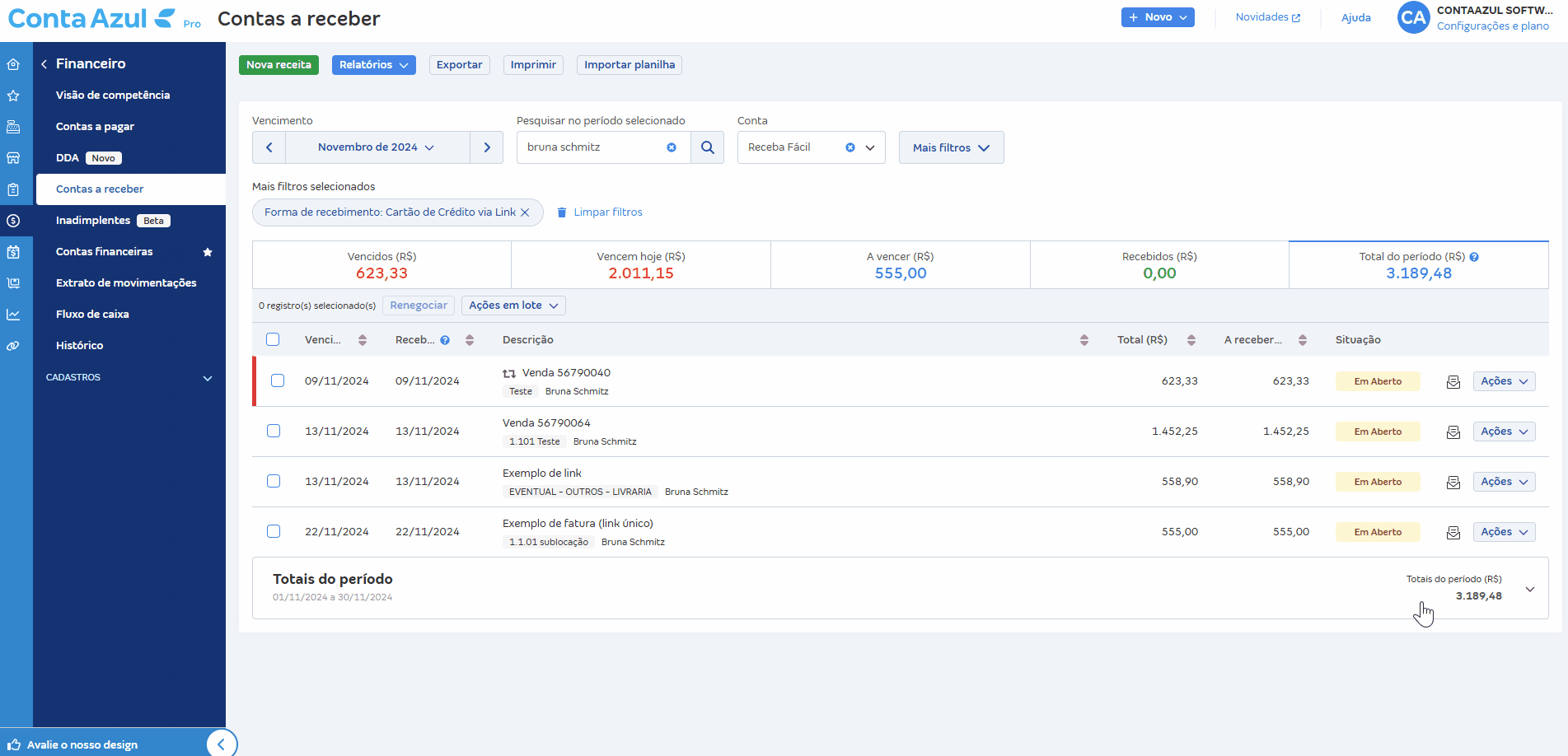Image resolution: width=1568 pixels, height=756 pixels.
Task: Open the Home icon in the sidebar
Action: pyautogui.click(x=15, y=63)
